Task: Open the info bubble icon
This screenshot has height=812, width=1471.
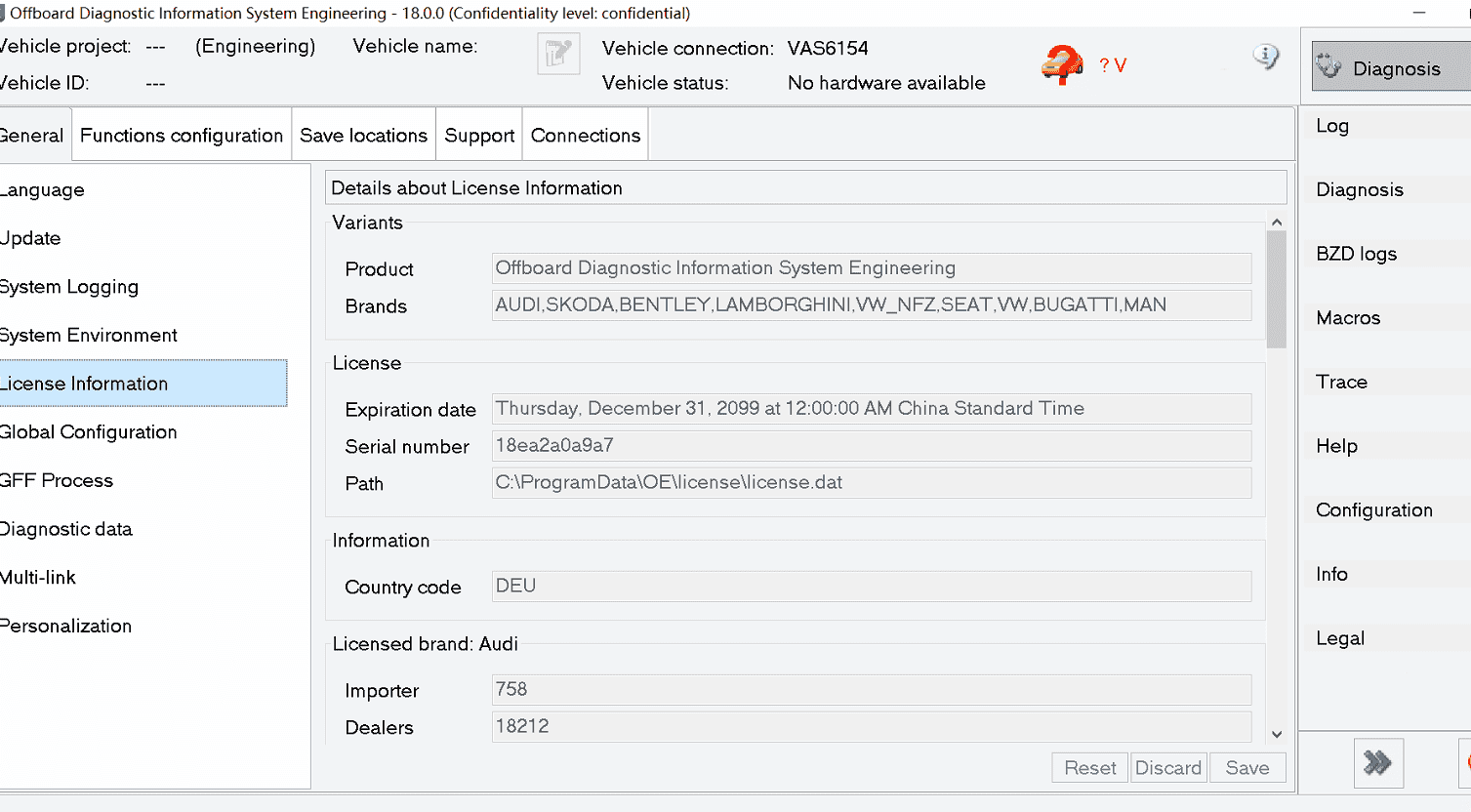Action: pyautogui.click(x=1266, y=57)
